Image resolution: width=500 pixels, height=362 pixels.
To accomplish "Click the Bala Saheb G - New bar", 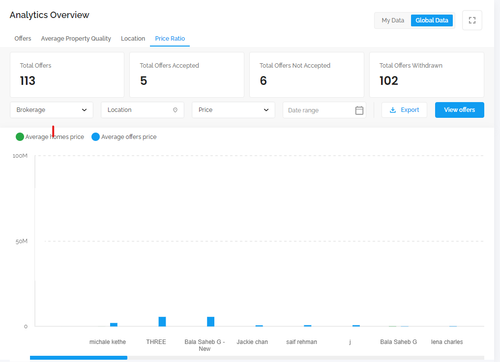I will 211,321.
